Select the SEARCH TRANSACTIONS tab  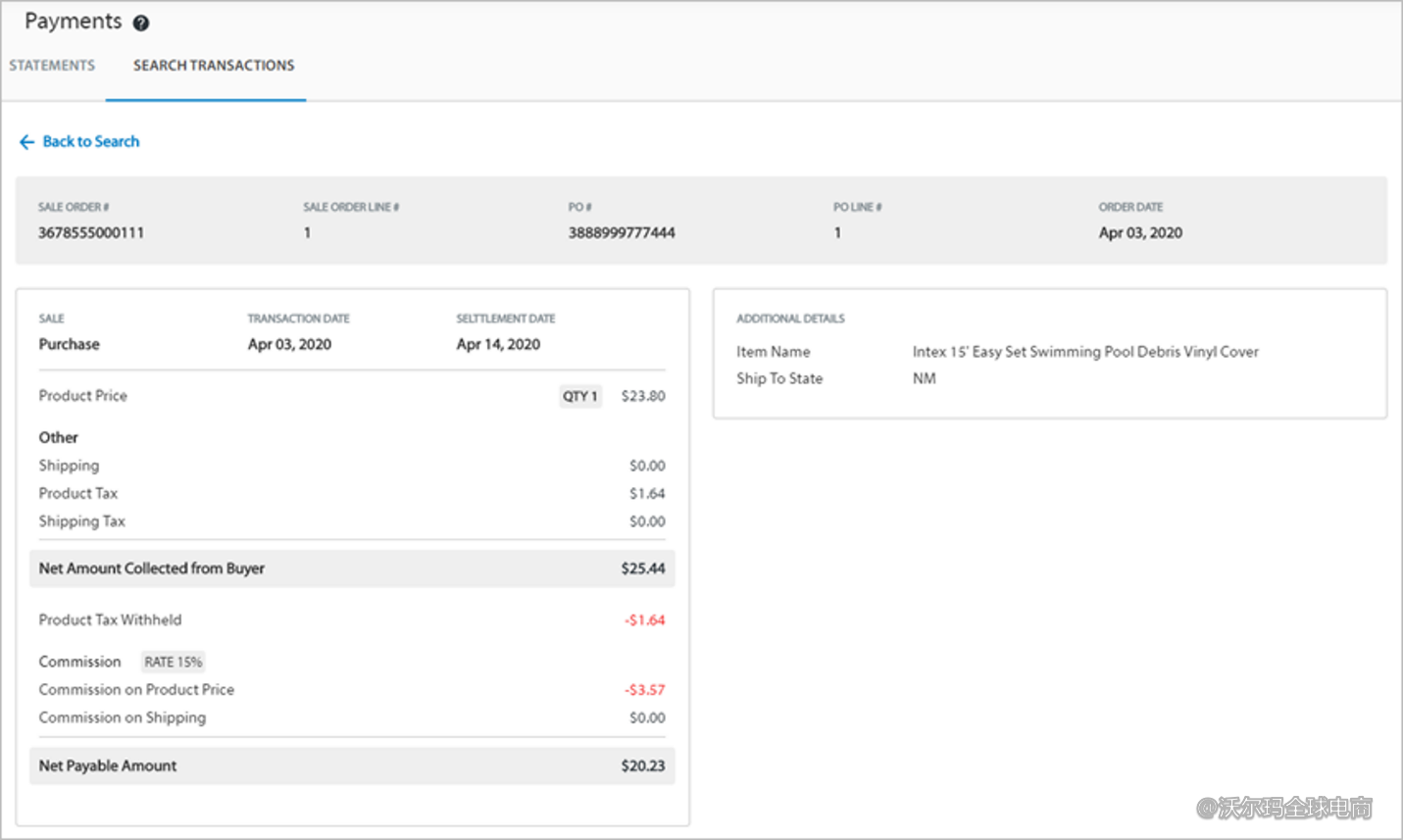tap(213, 65)
